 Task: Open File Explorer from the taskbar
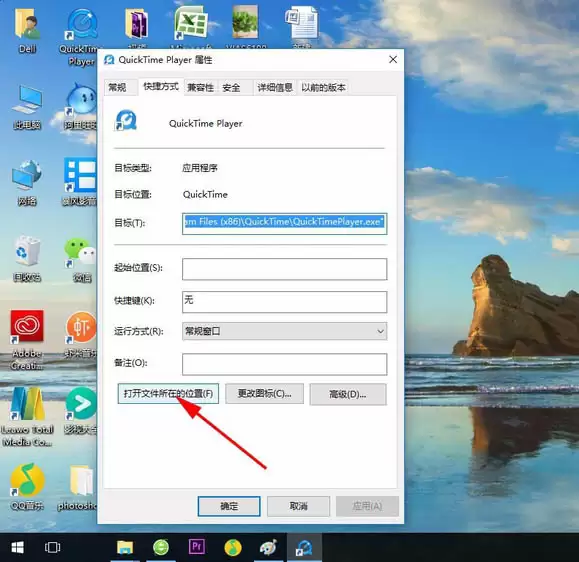pos(125,547)
